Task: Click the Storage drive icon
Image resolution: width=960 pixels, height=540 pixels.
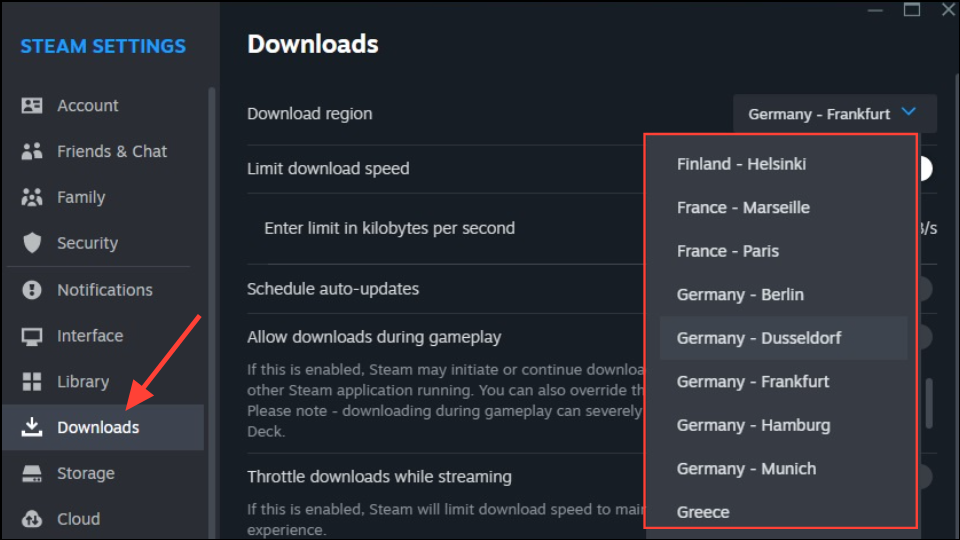Action: pyautogui.click(x=32, y=473)
